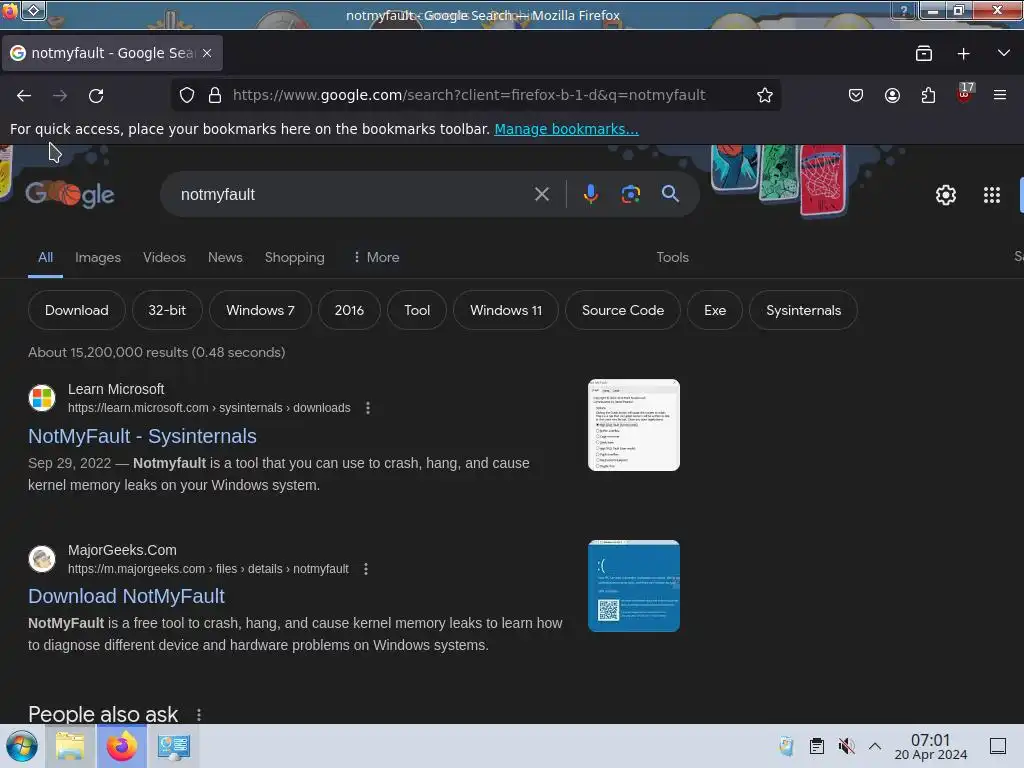The width and height of the screenshot is (1024, 768).
Task: Open search Tools options
Action: point(673,257)
